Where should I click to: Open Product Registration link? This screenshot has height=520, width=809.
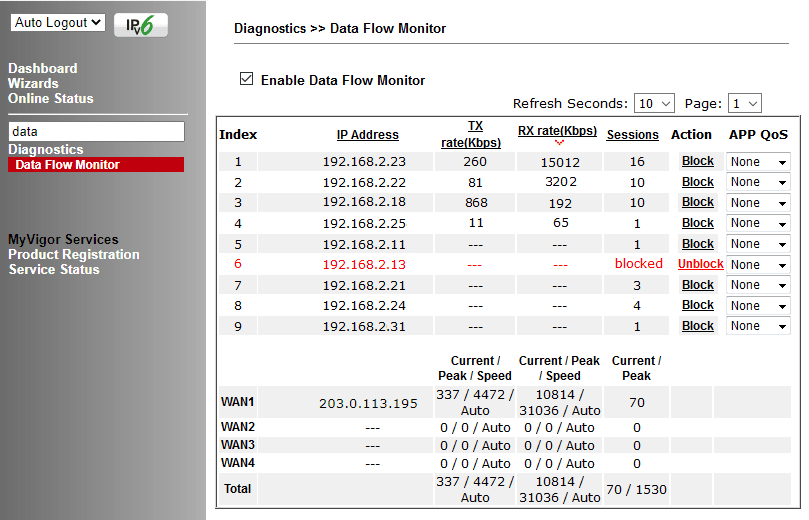74,254
